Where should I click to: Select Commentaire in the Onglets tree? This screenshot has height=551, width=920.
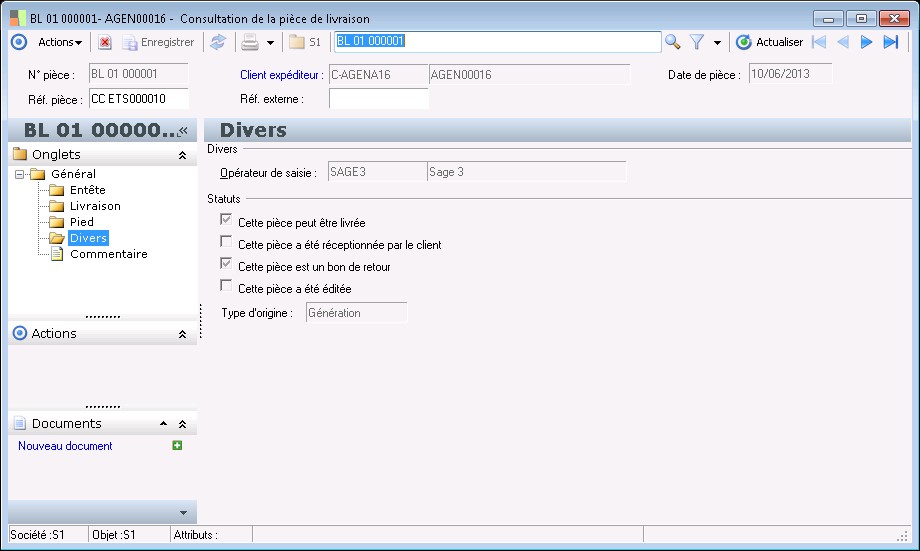108,254
